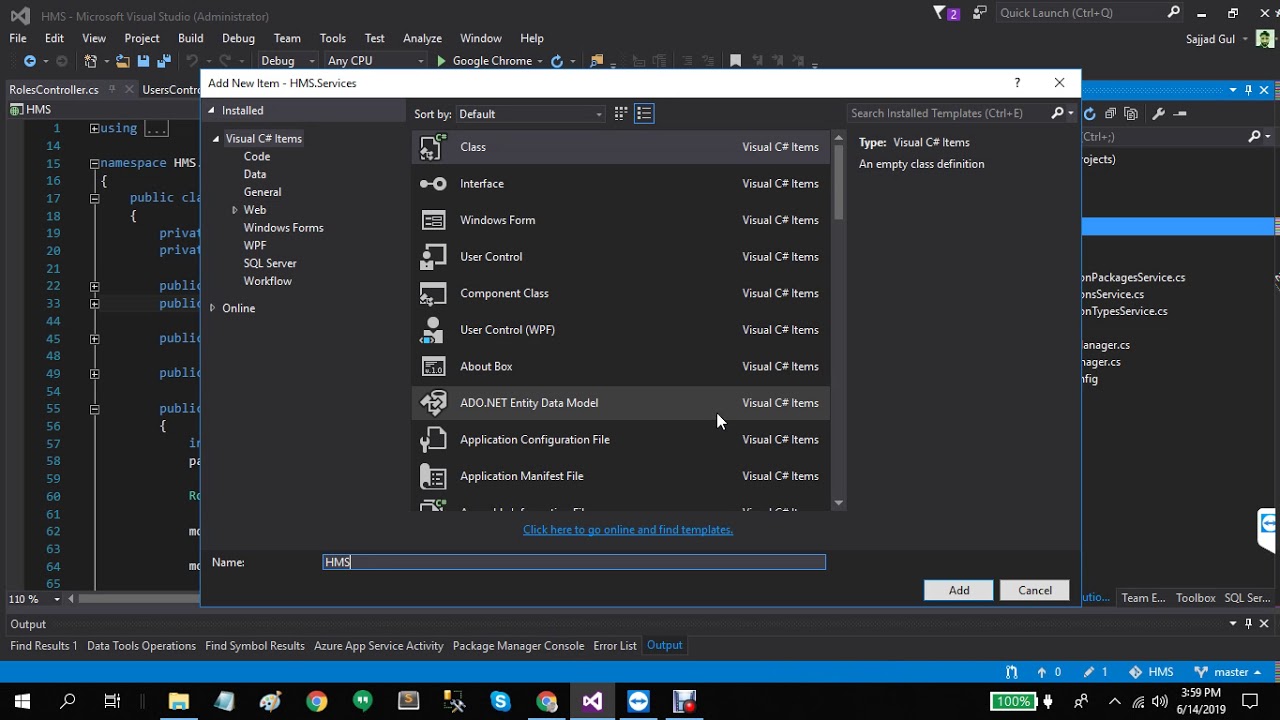The height and width of the screenshot is (720, 1280).
Task: Click the bookmark toolbar icon
Action: (x=735, y=61)
